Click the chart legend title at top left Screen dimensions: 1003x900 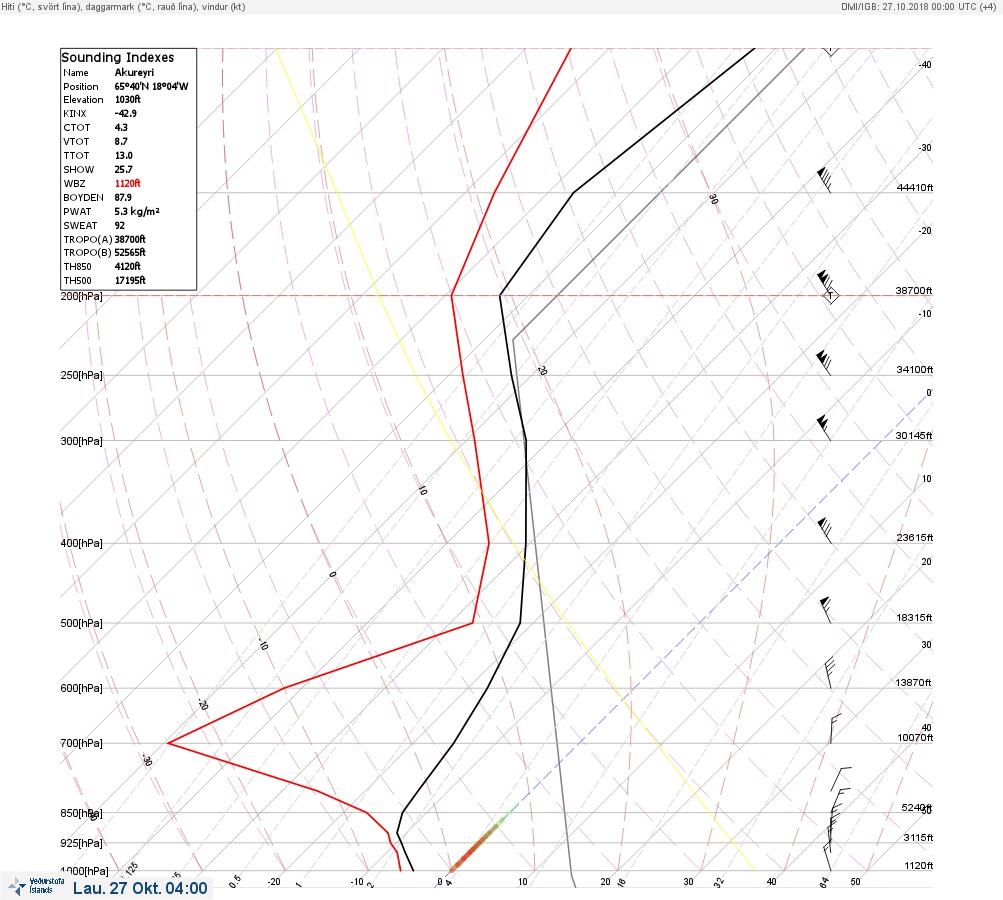123,6
